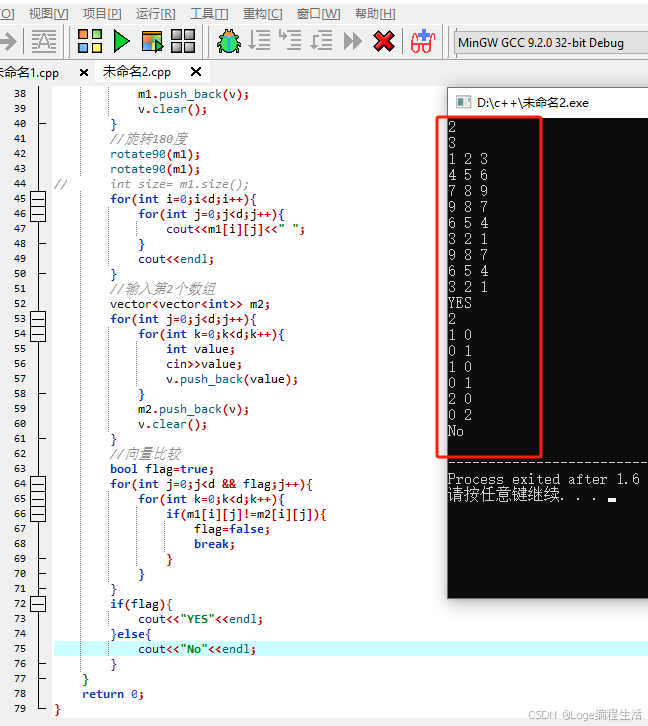Click 'm2.push_back(v);' on line 59

coord(193,409)
